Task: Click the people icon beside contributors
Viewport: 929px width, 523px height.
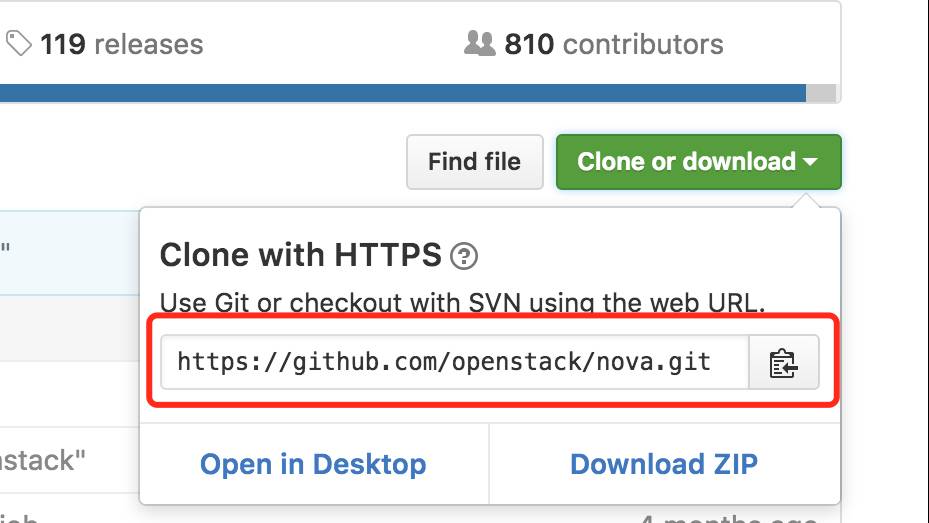Action: tap(479, 43)
